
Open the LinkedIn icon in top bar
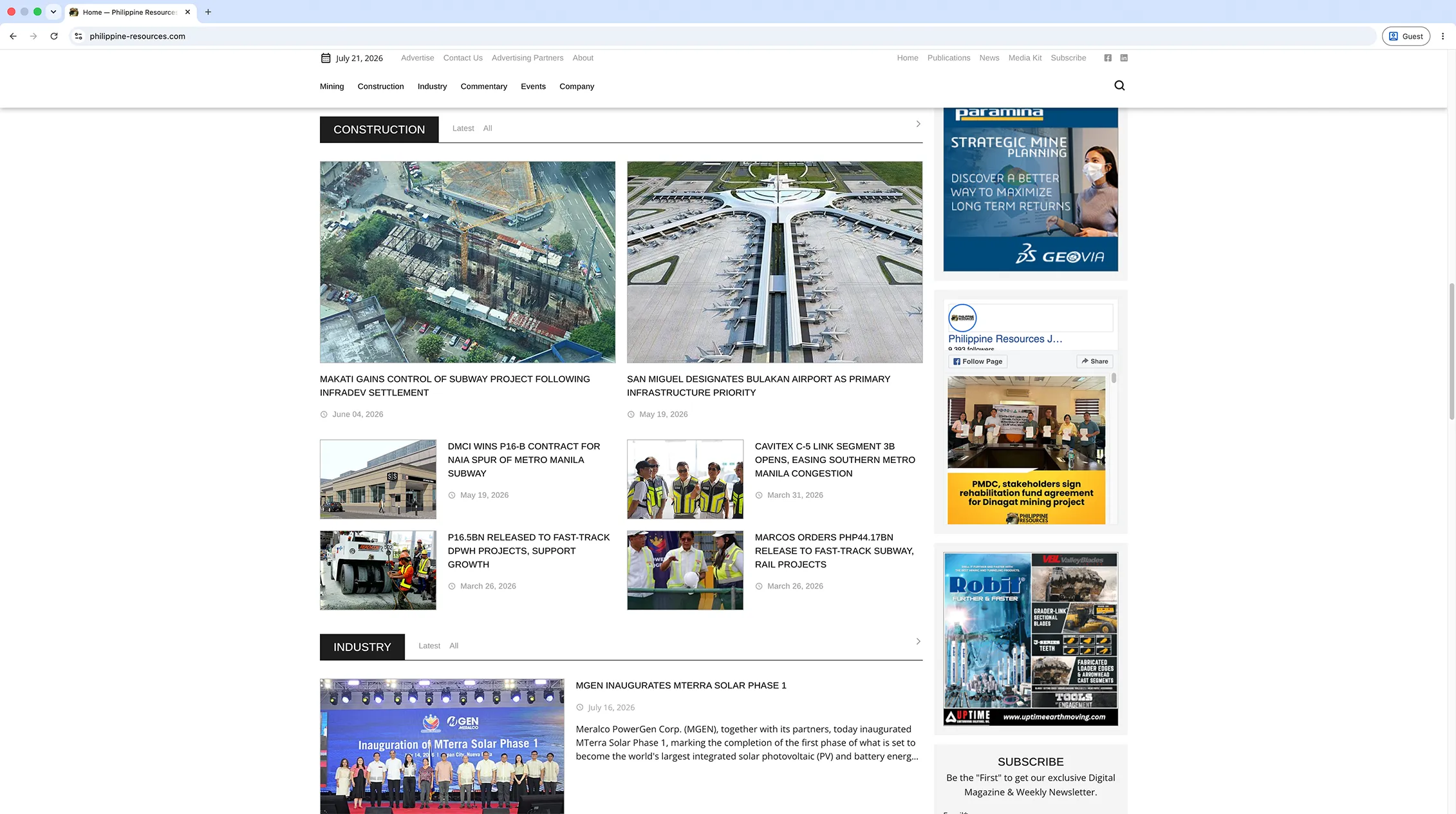[1124, 58]
